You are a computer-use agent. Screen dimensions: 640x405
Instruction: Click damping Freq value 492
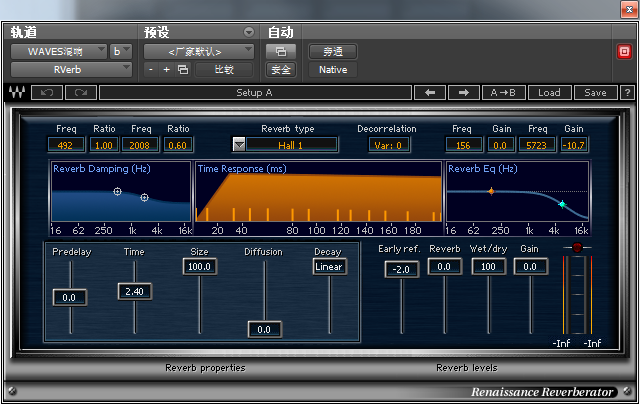(66, 145)
